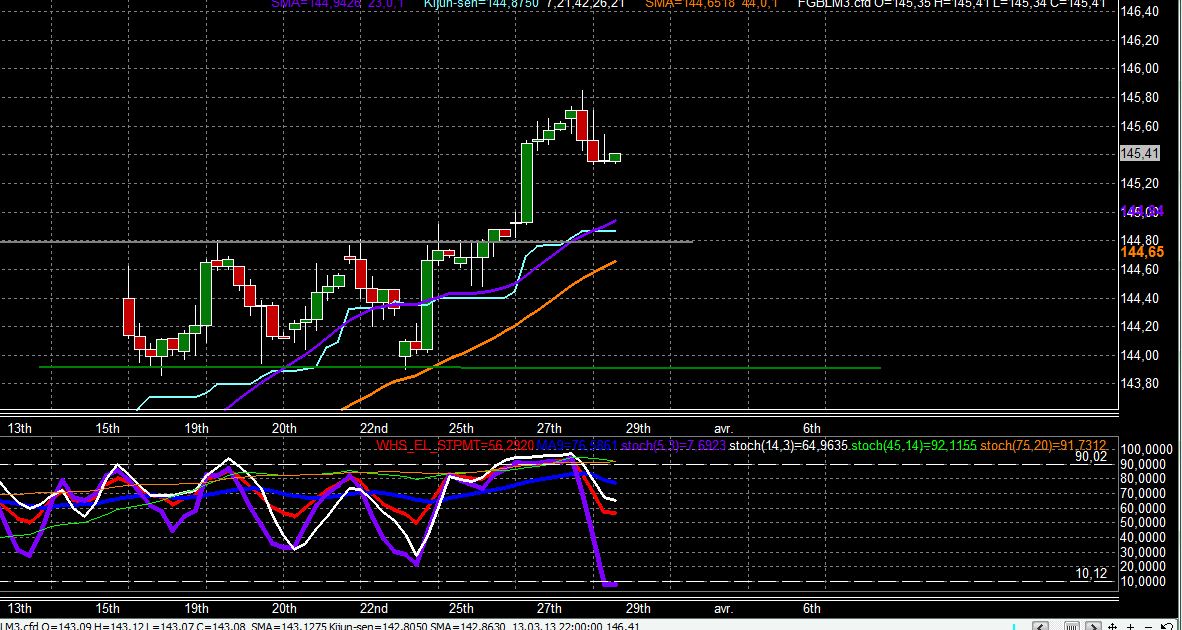Click the horizontal scrollbar thumb in the bottom bar
The image size is (1182, 630).
[x=1071, y=626]
